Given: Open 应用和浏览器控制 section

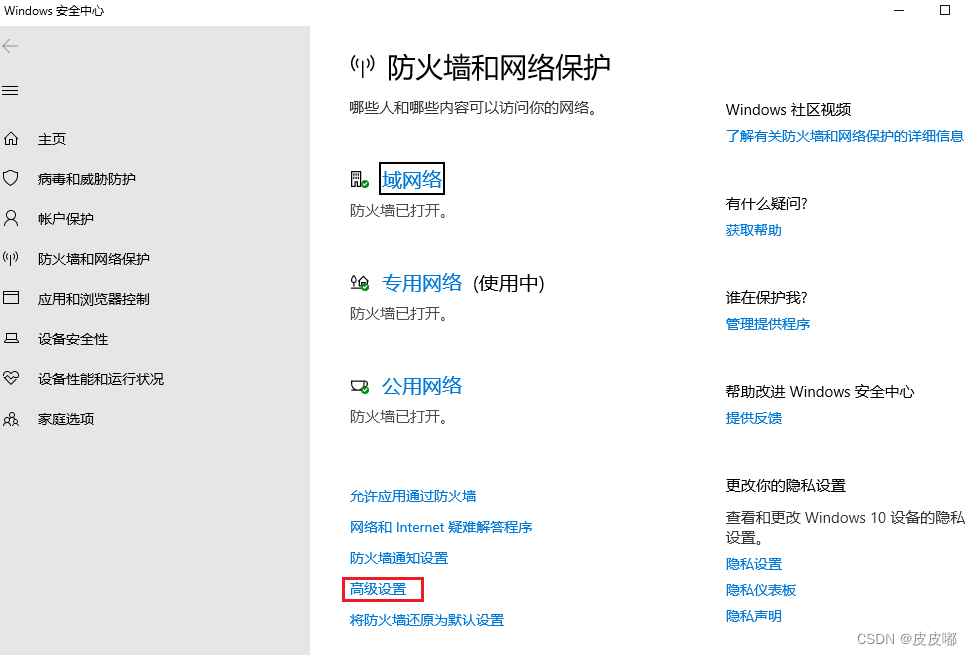Looking at the screenshot, I should tap(94, 299).
